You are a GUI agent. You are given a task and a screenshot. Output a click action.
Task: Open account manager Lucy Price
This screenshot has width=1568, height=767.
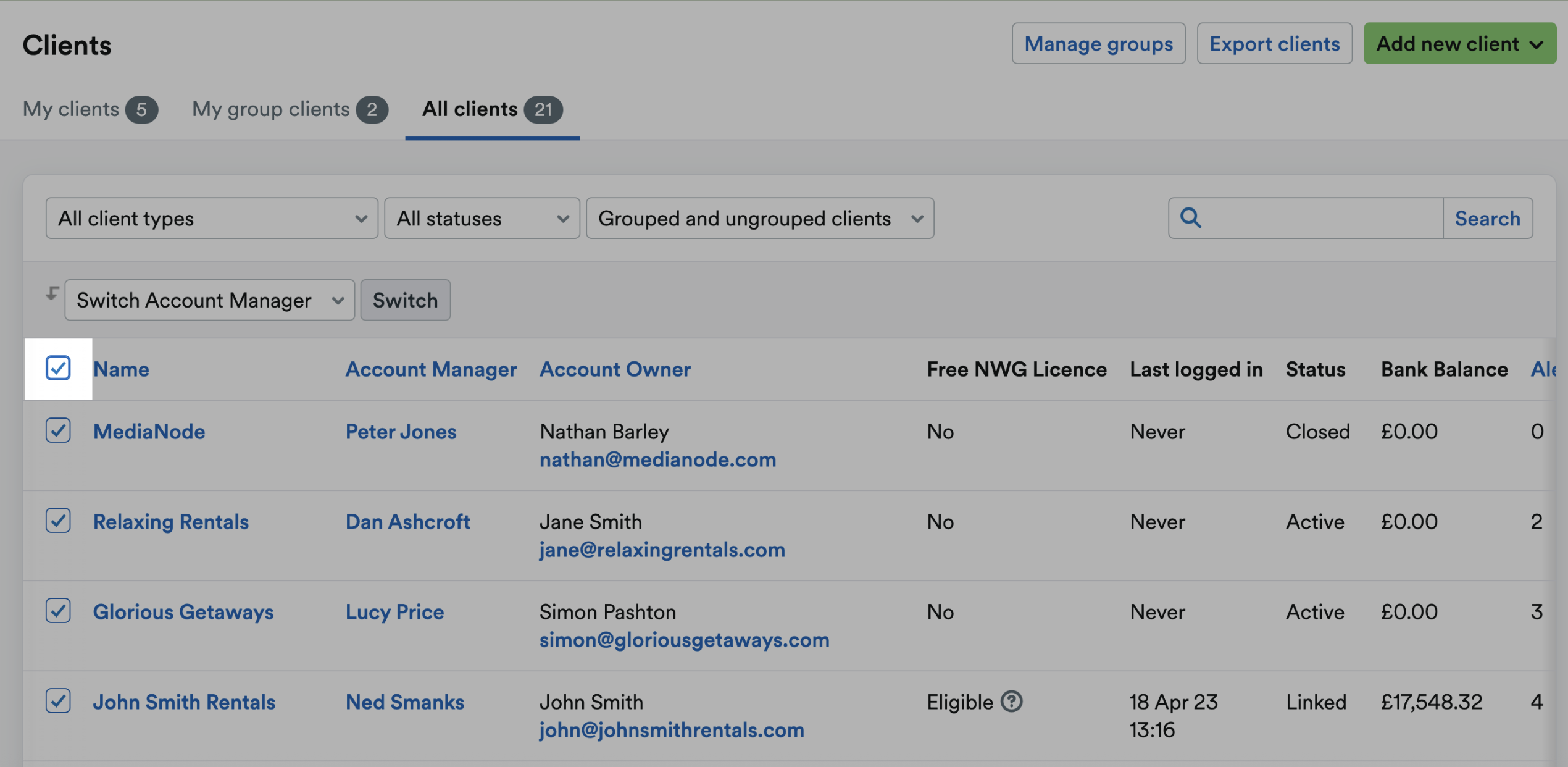(394, 612)
